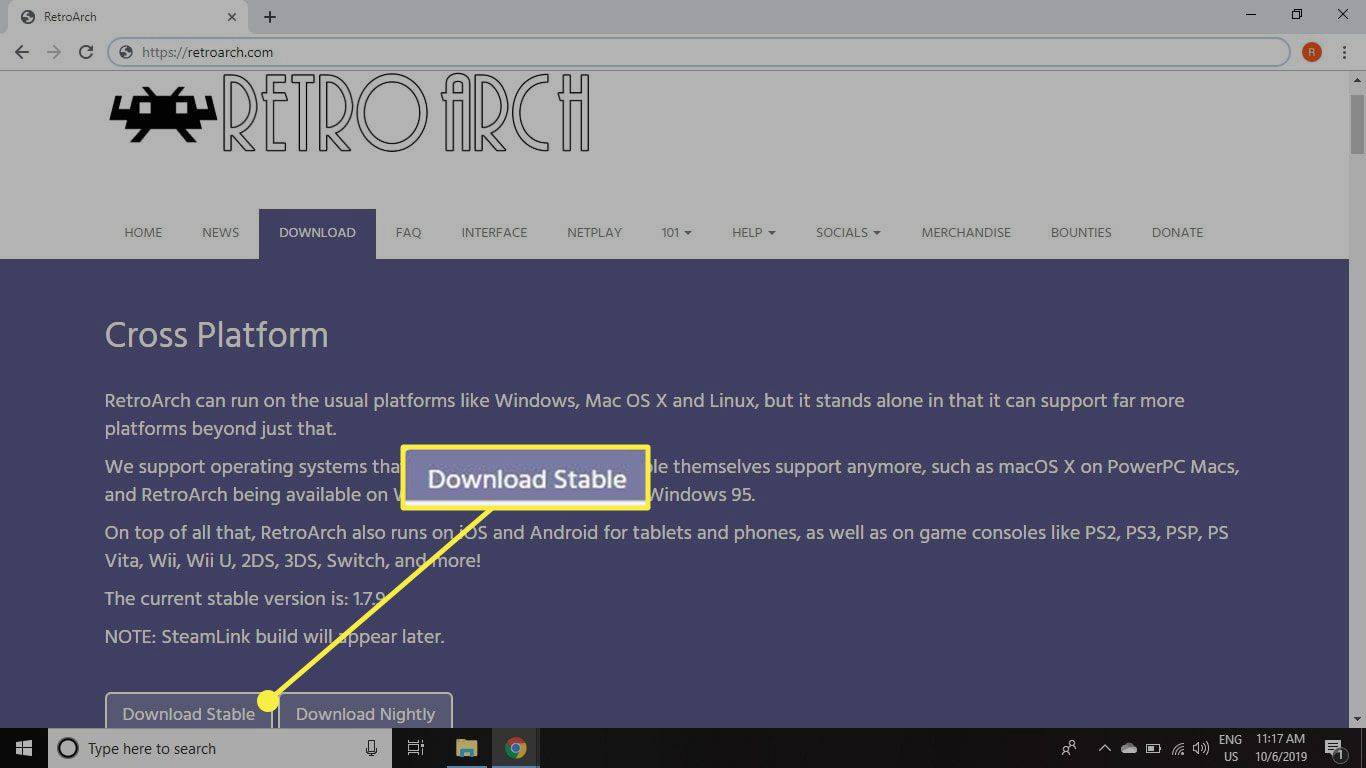Viewport: 1366px width, 768px height.
Task: Open the BOUNTIES nav link
Action: point(1081,232)
